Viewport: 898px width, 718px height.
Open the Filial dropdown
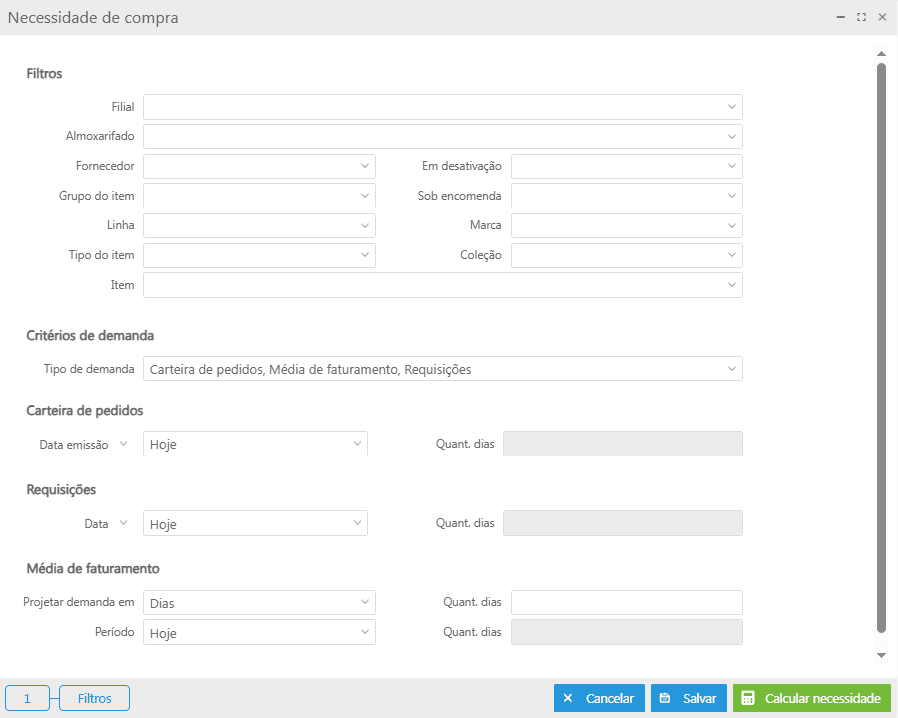coord(732,107)
